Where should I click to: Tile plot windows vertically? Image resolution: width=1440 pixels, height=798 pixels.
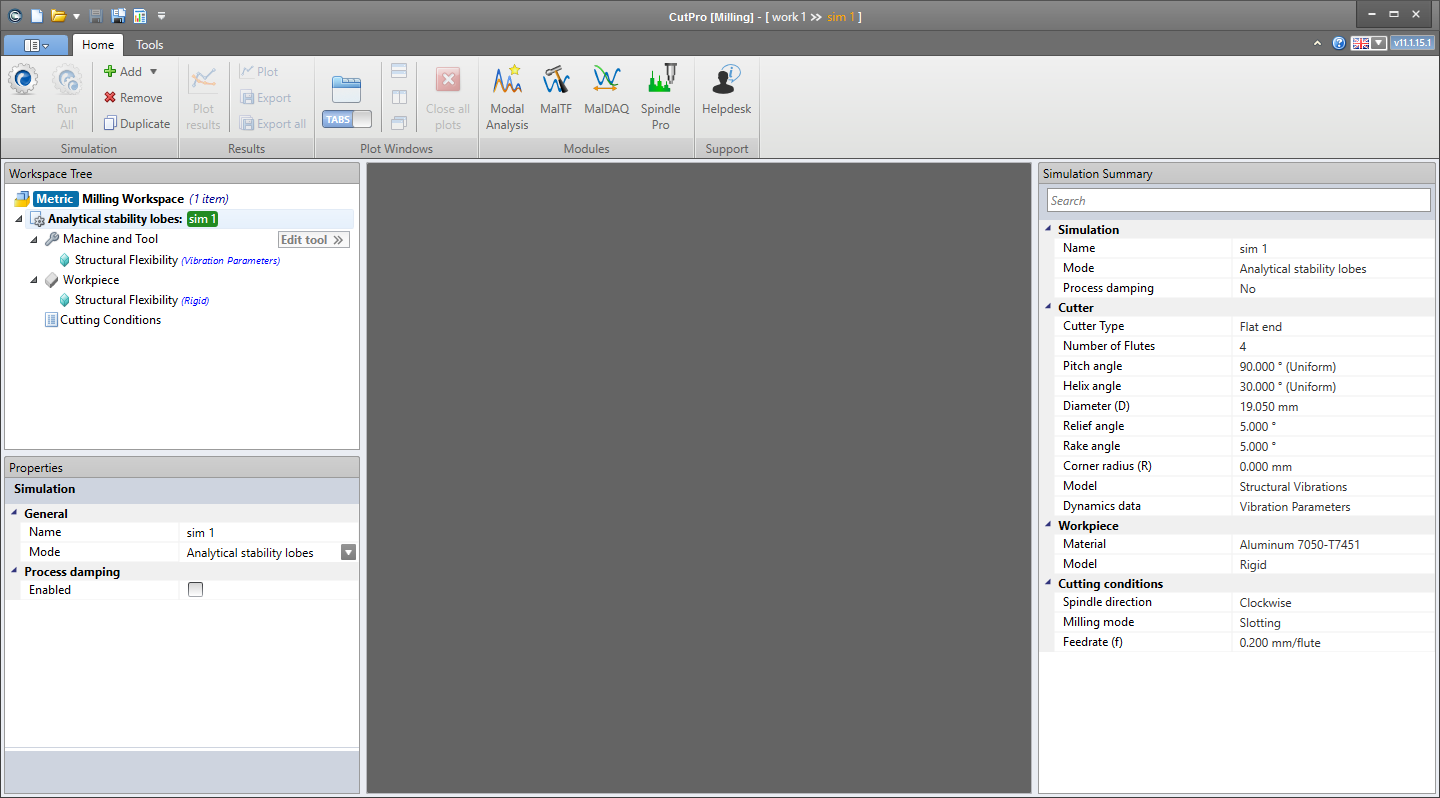[x=399, y=98]
